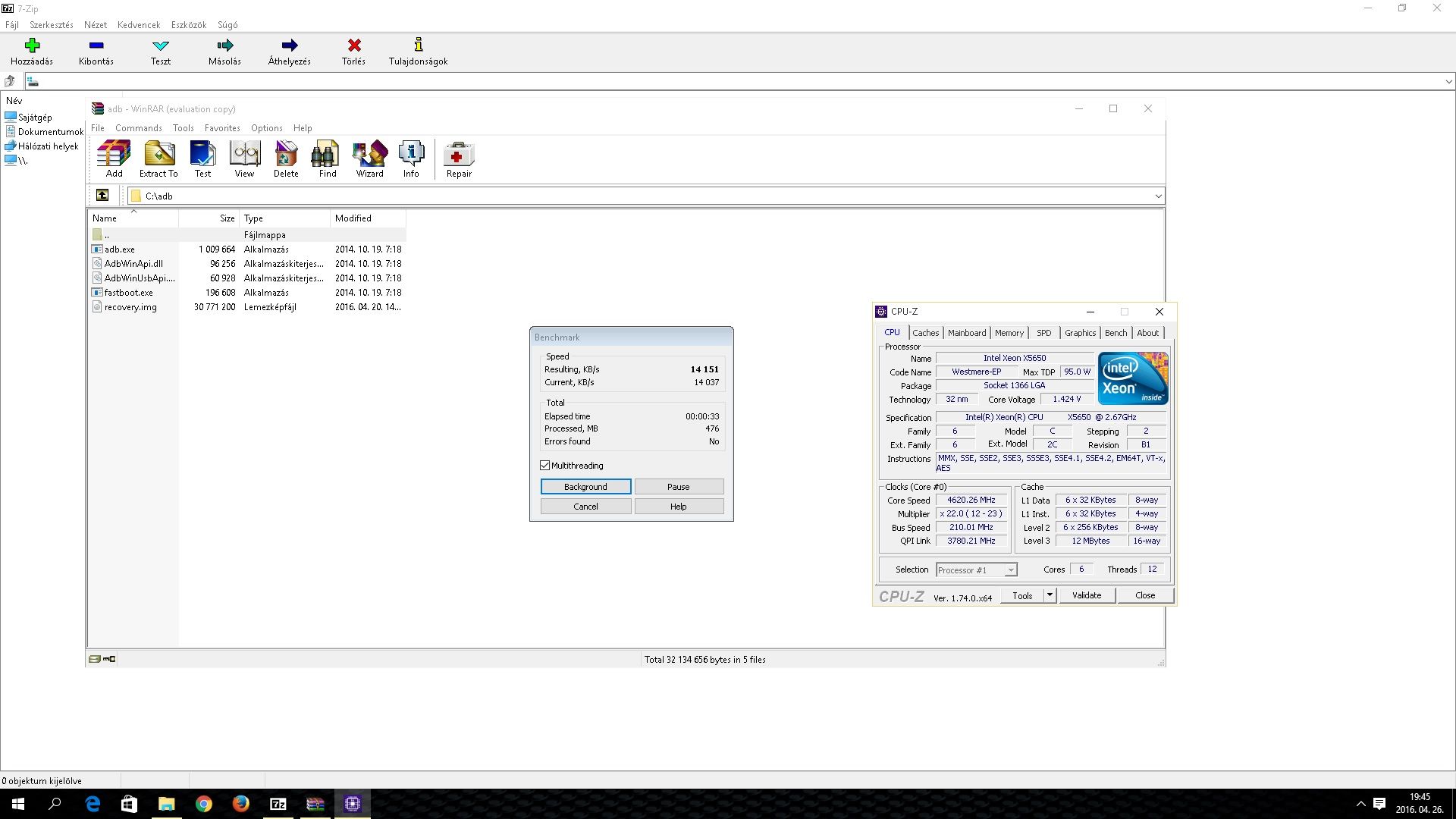Click CPU-Z Tools button
This screenshot has width=1456, height=819.
(x=1022, y=595)
